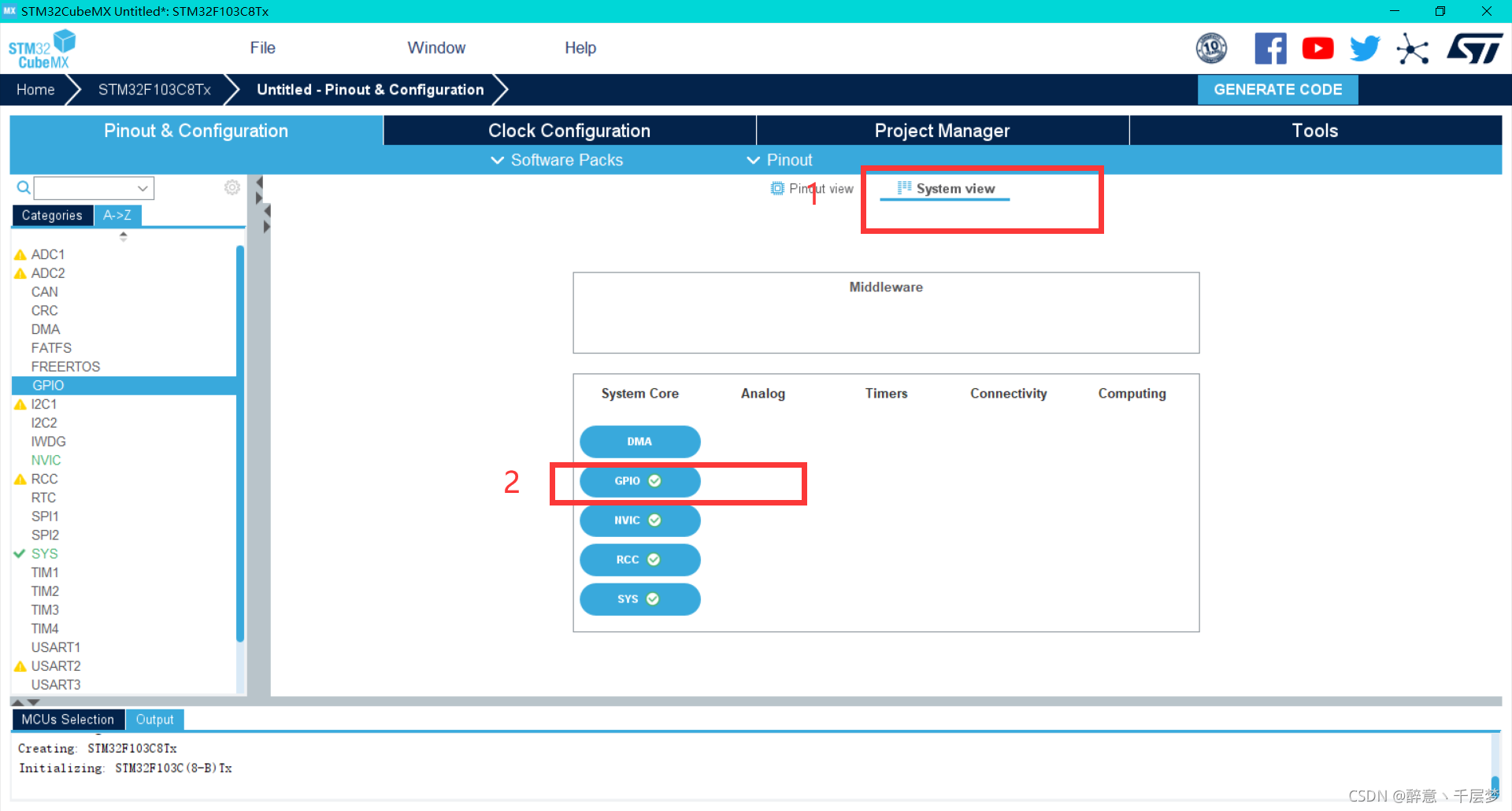Click the ADC1 warning triangle icon
Image resolution: width=1512 pixels, height=811 pixels.
20,255
